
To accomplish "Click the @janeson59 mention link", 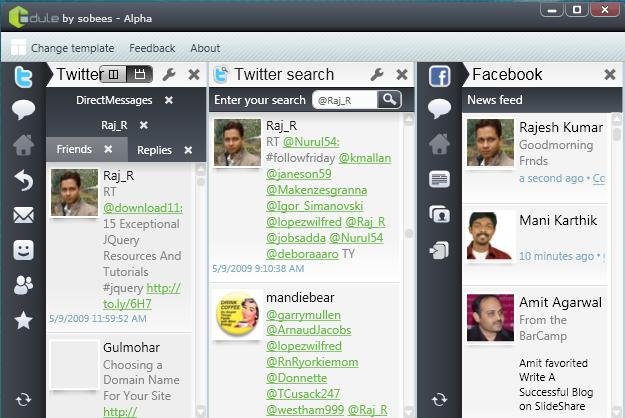I will click(x=299, y=174).
